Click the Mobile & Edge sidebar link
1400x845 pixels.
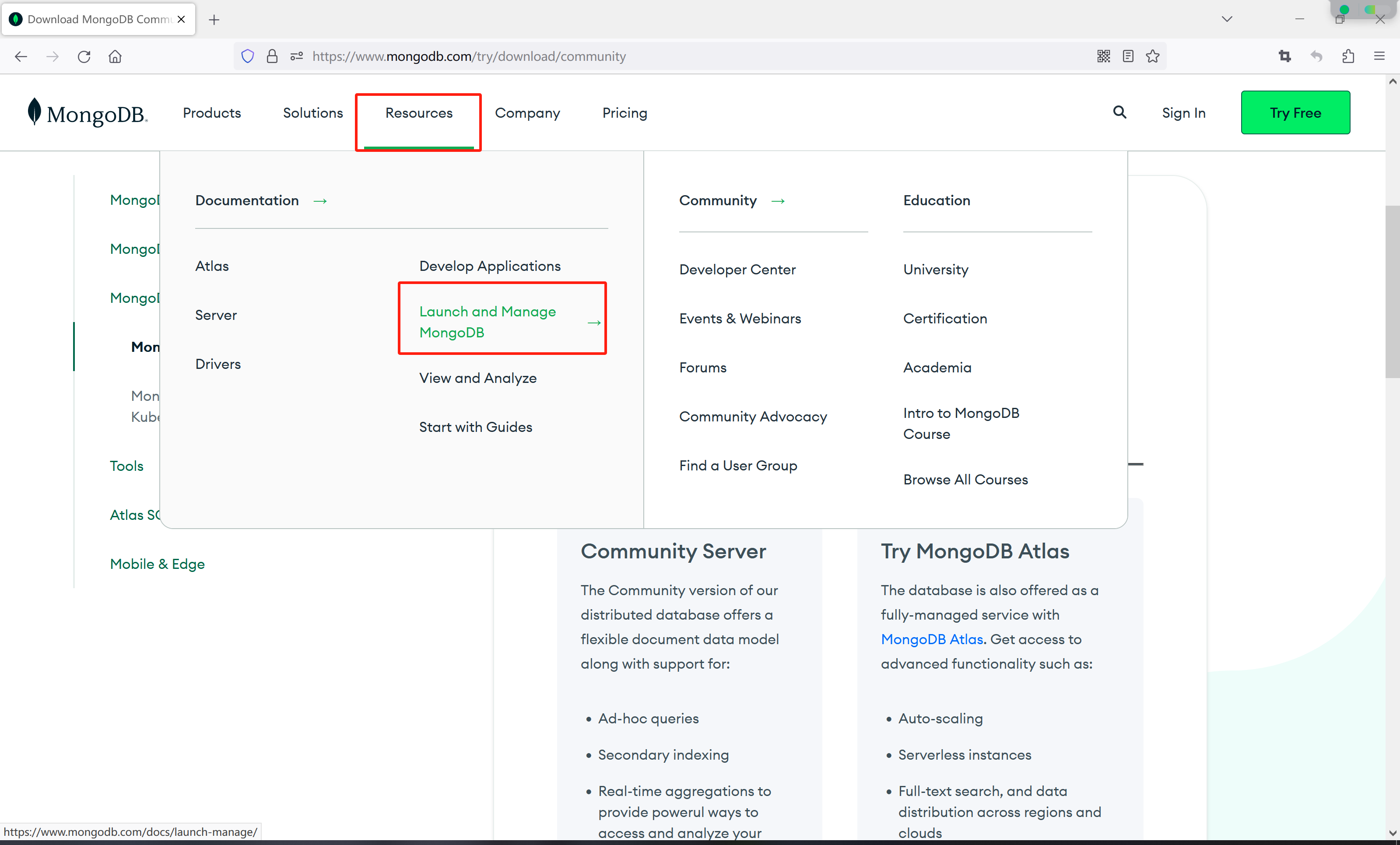coord(158,564)
